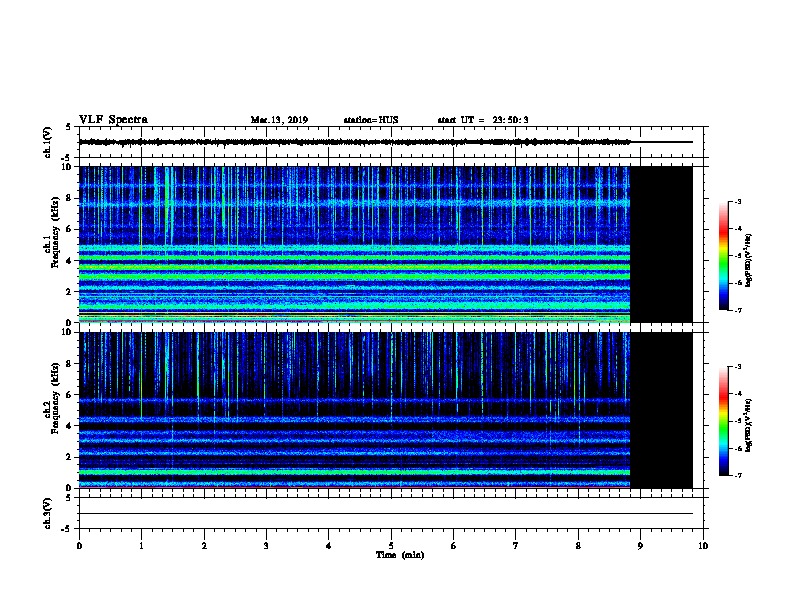Screen dimensions: 792x612
Task: Click the ch.2 frequency axis "8" tick label
Action: click(x=71, y=364)
